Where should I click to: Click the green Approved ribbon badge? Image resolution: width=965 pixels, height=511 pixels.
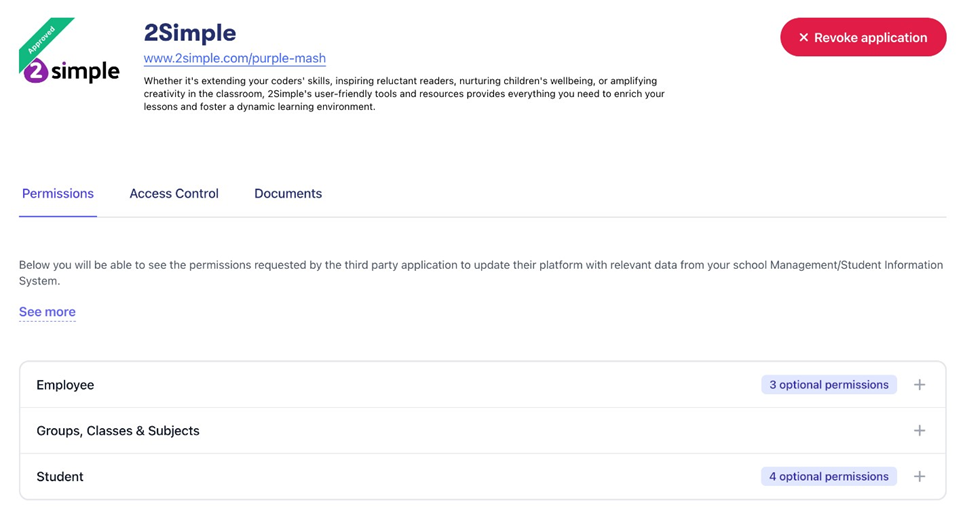coord(43,42)
